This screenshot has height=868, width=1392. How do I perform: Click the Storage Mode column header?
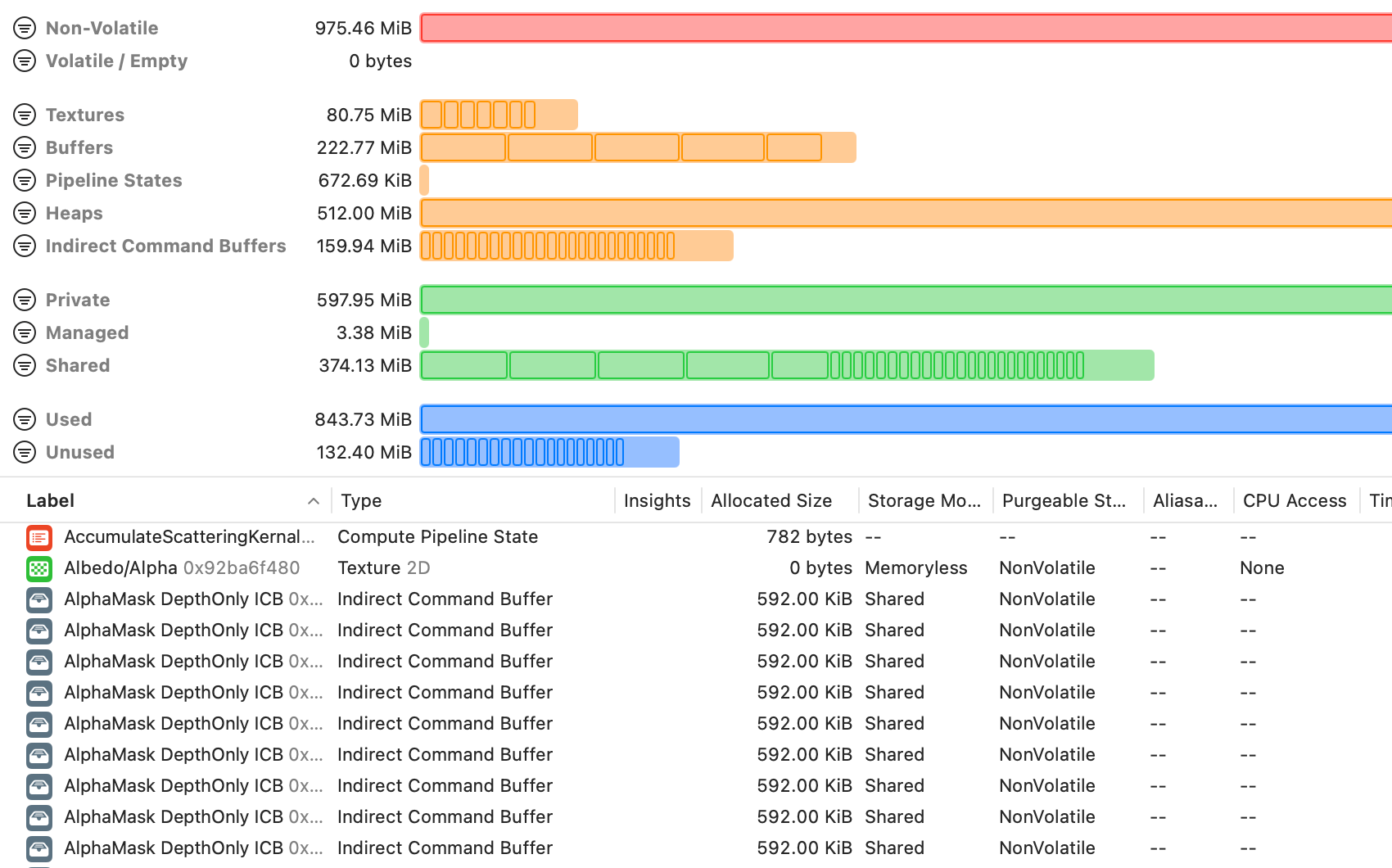click(924, 501)
